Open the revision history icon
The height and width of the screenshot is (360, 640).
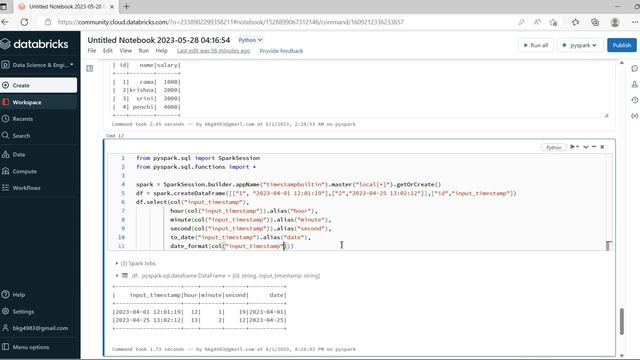click(634, 100)
